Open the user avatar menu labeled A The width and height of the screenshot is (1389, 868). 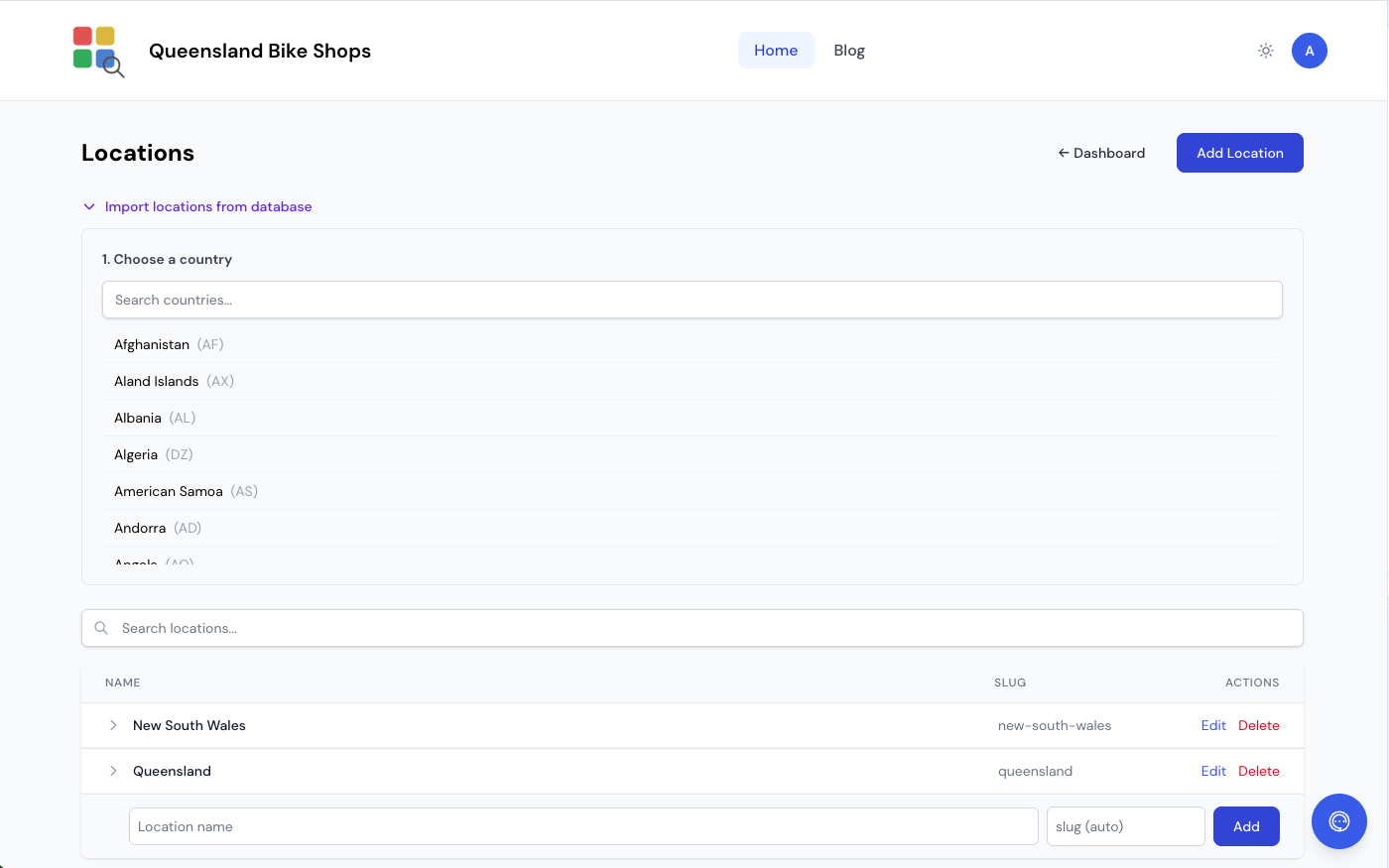point(1309,51)
